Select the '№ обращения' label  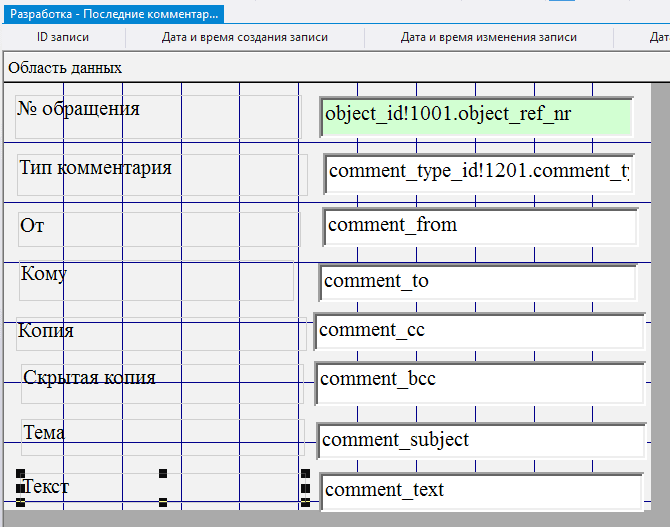pyautogui.click(x=79, y=109)
